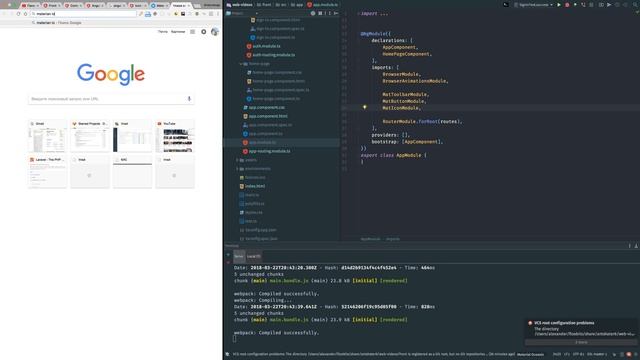Add a new terminal session with the plus icon
Image resolution: width=640 pixels, height=360 pixels.
click(x=228, y=254)
